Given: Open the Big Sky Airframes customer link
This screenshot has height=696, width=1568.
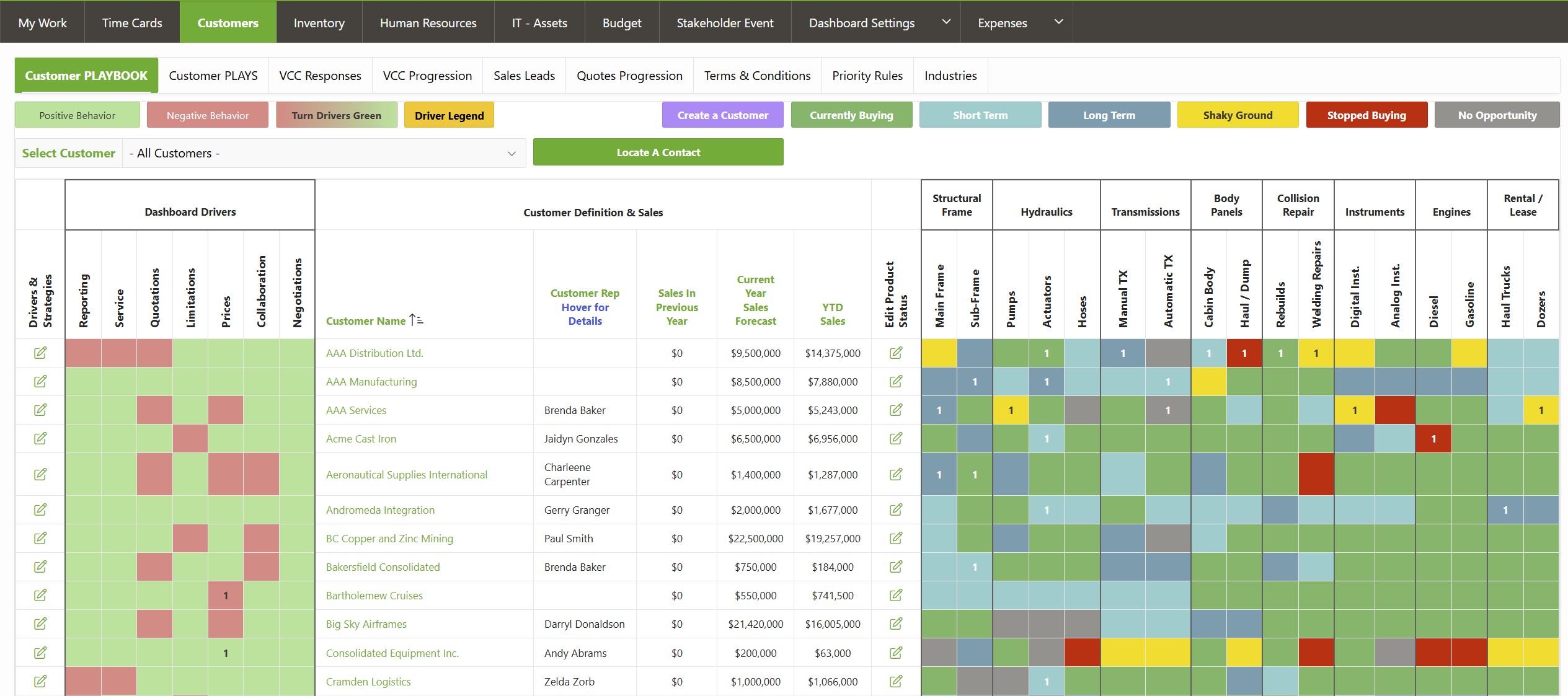Looking at the screenshot, I should point(366,624).
